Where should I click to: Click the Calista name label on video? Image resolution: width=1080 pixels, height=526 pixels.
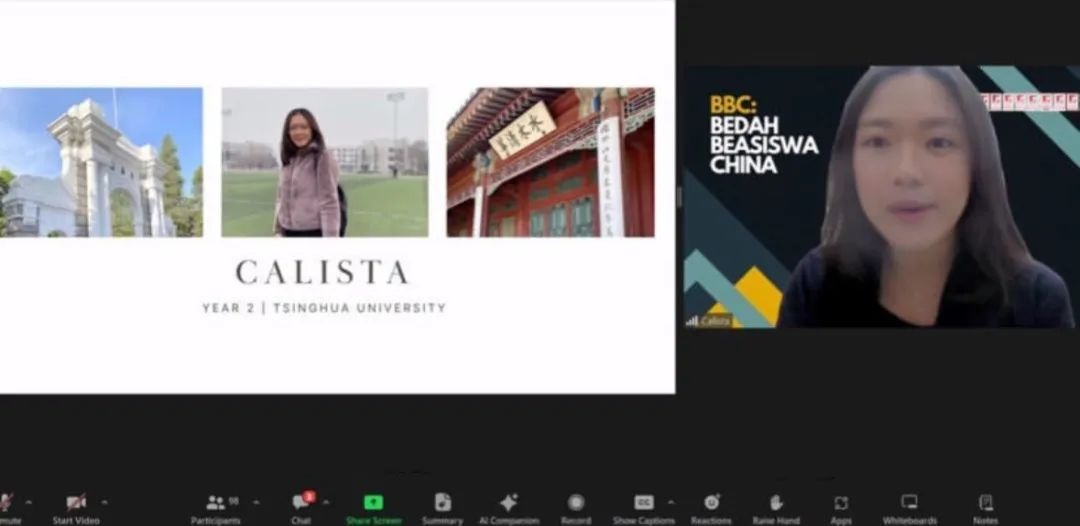pyautogui.click(x=714, y=322)
